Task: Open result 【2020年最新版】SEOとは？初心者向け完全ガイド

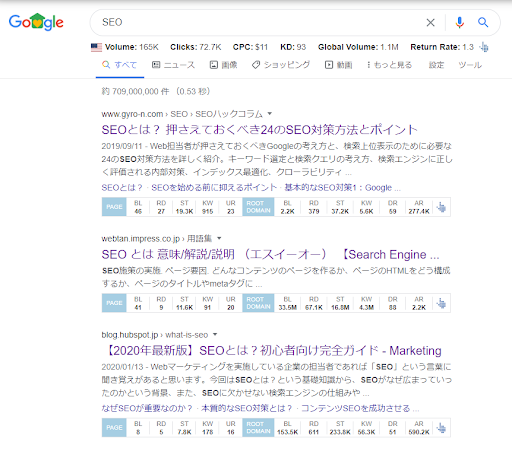Action: 272,350
